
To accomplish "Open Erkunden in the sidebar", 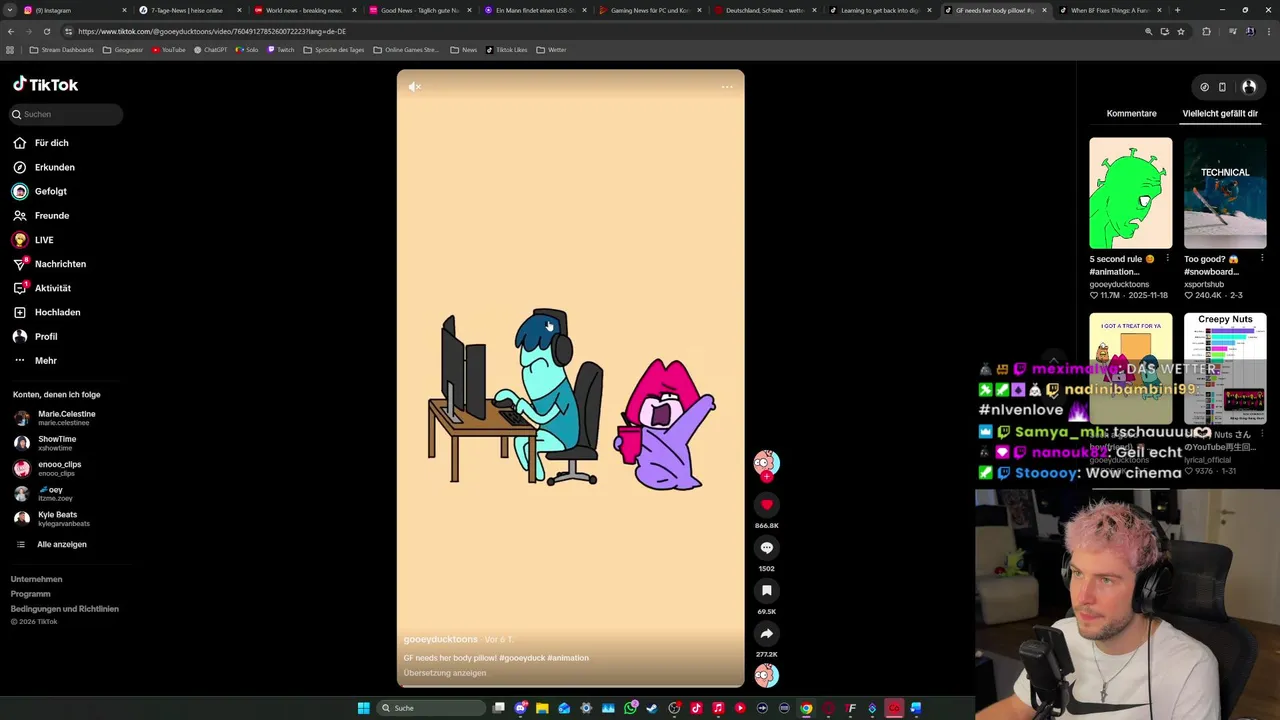I will coord(54,167).
